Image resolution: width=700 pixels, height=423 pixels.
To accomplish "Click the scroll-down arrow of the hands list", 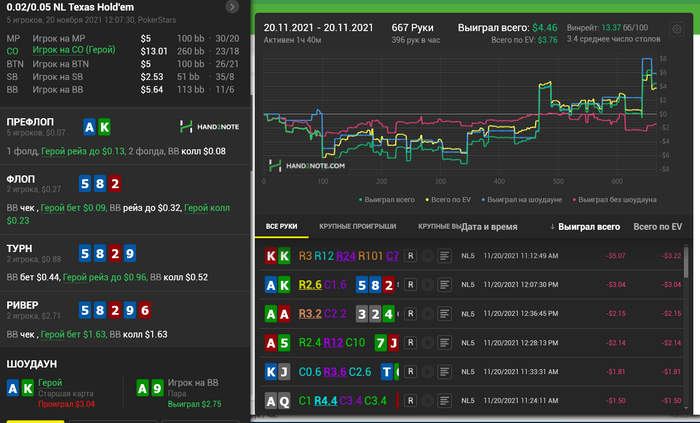I will (686, 407).
